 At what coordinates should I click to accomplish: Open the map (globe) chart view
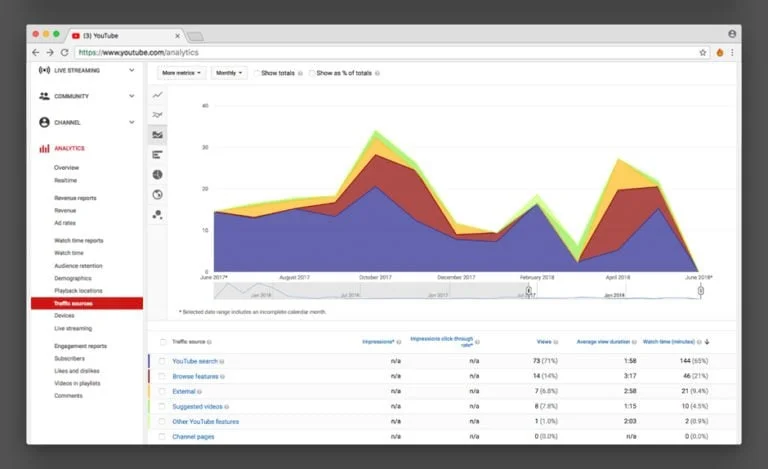pyautogui.click(x=158, y=194)
